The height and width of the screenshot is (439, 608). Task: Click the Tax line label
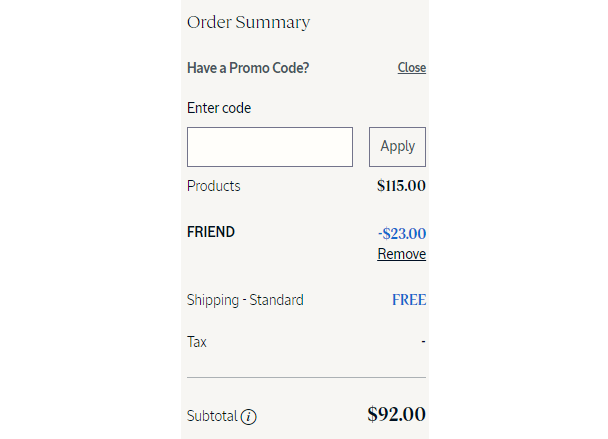point(197,342)
